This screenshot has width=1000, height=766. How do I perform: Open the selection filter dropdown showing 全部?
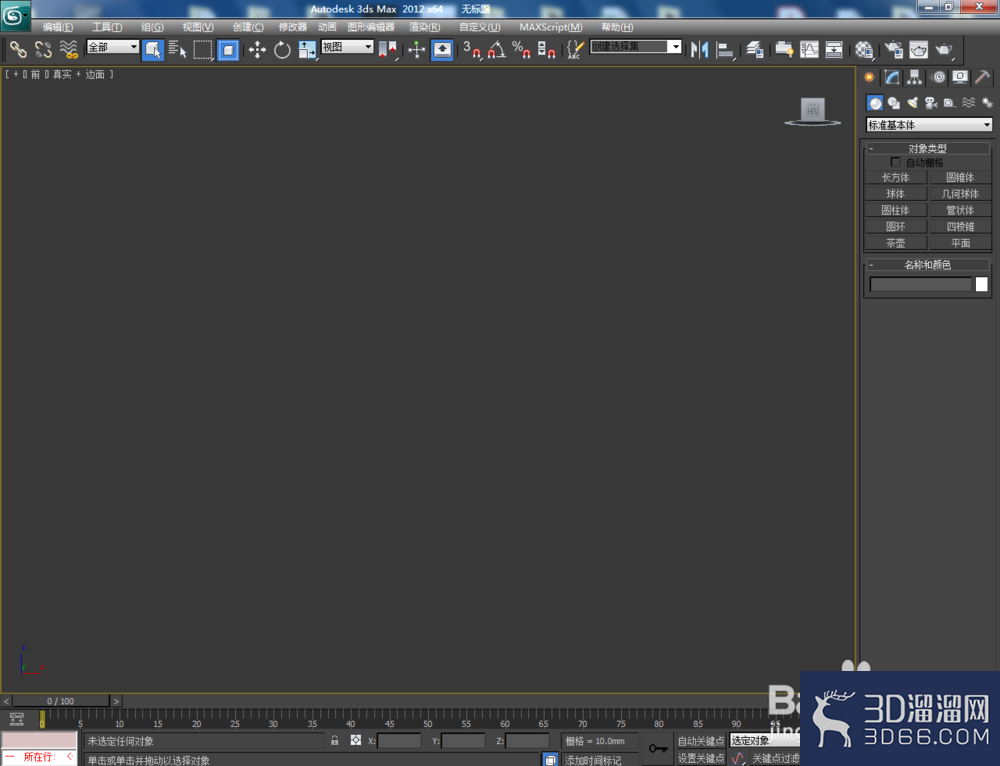click(113, 47)
